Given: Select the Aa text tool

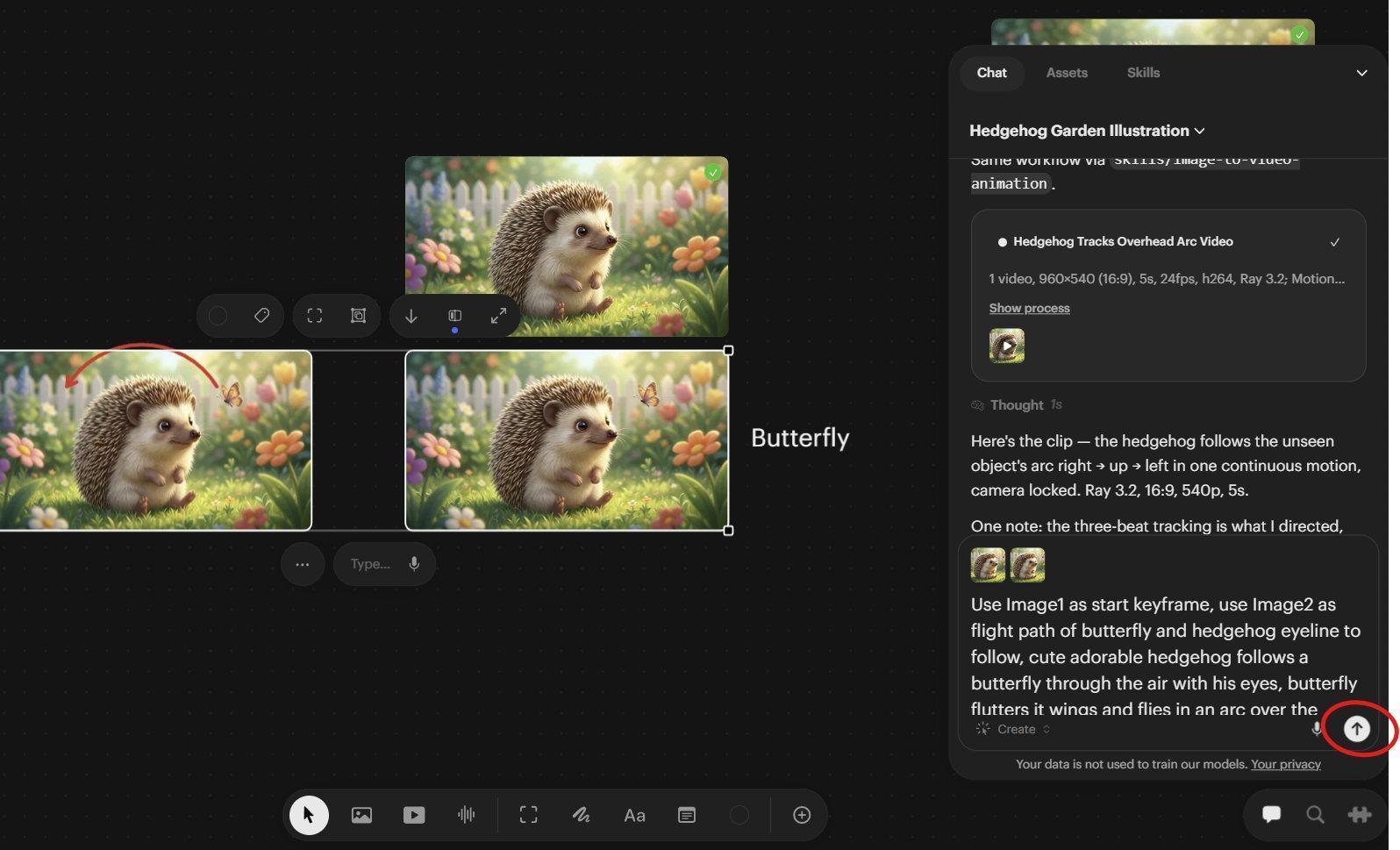Looking at the screenshot, I should pos(634,816).
